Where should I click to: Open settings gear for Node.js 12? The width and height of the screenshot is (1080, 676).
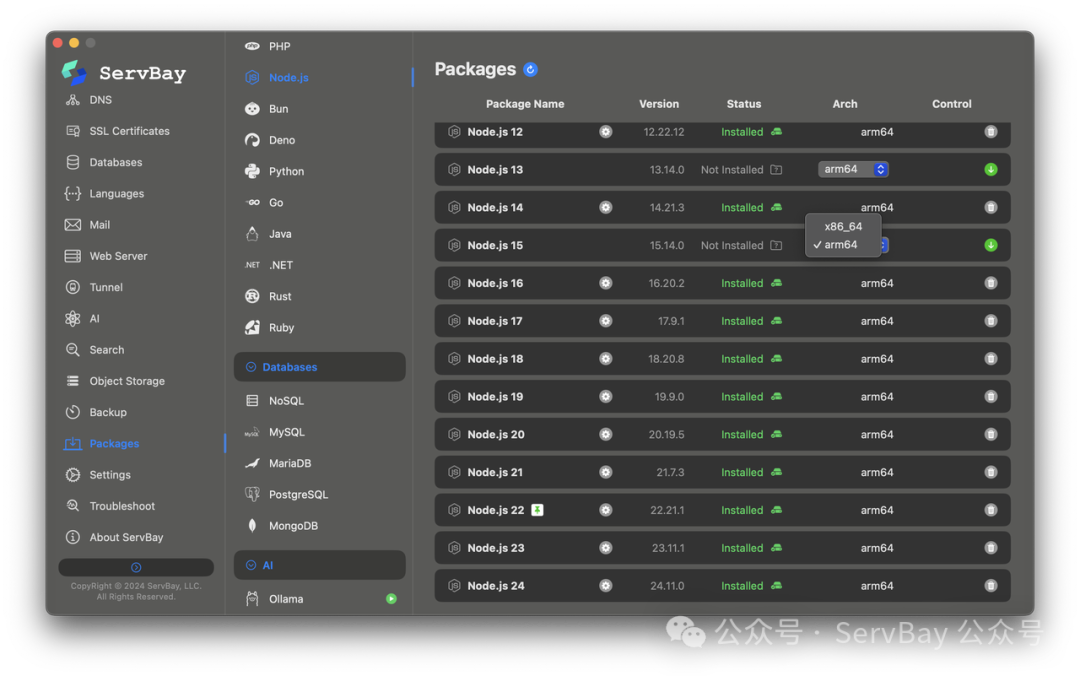605,132
